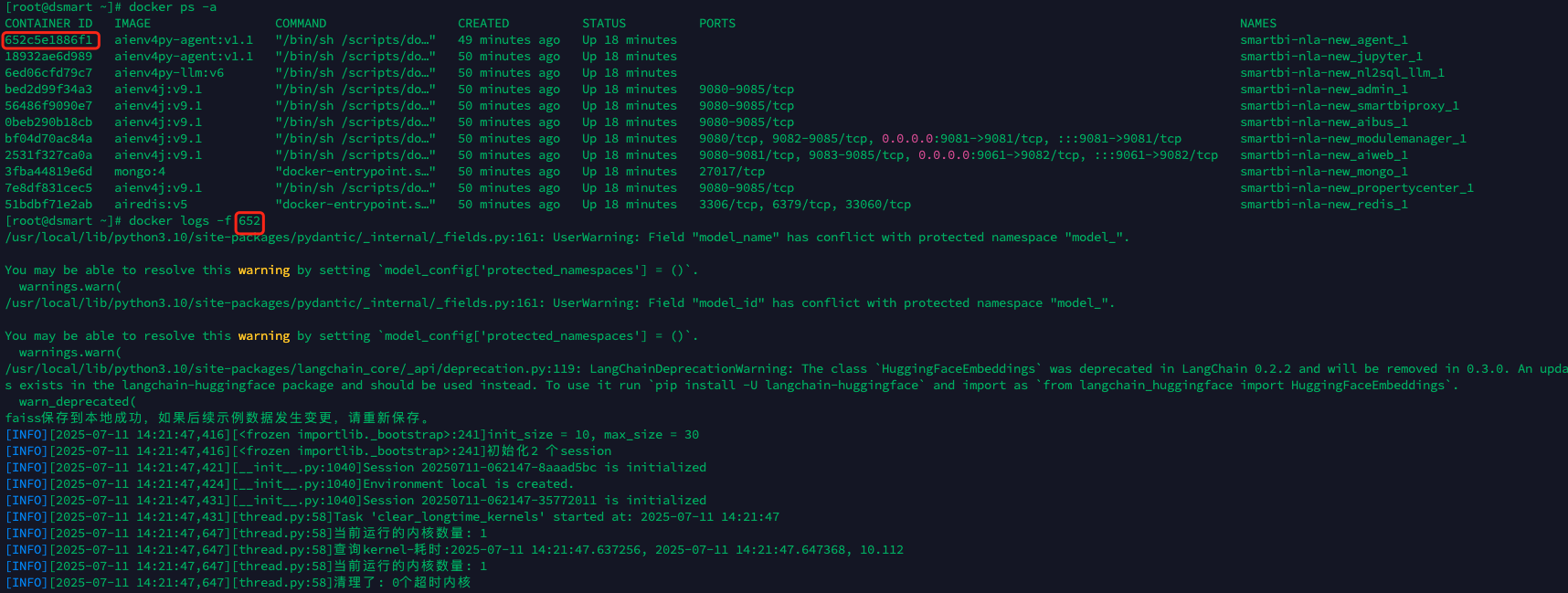
Task: Click the 3306/tcp, 6379/tcp, 33060/tcp ports
Action: pos(805,205)
